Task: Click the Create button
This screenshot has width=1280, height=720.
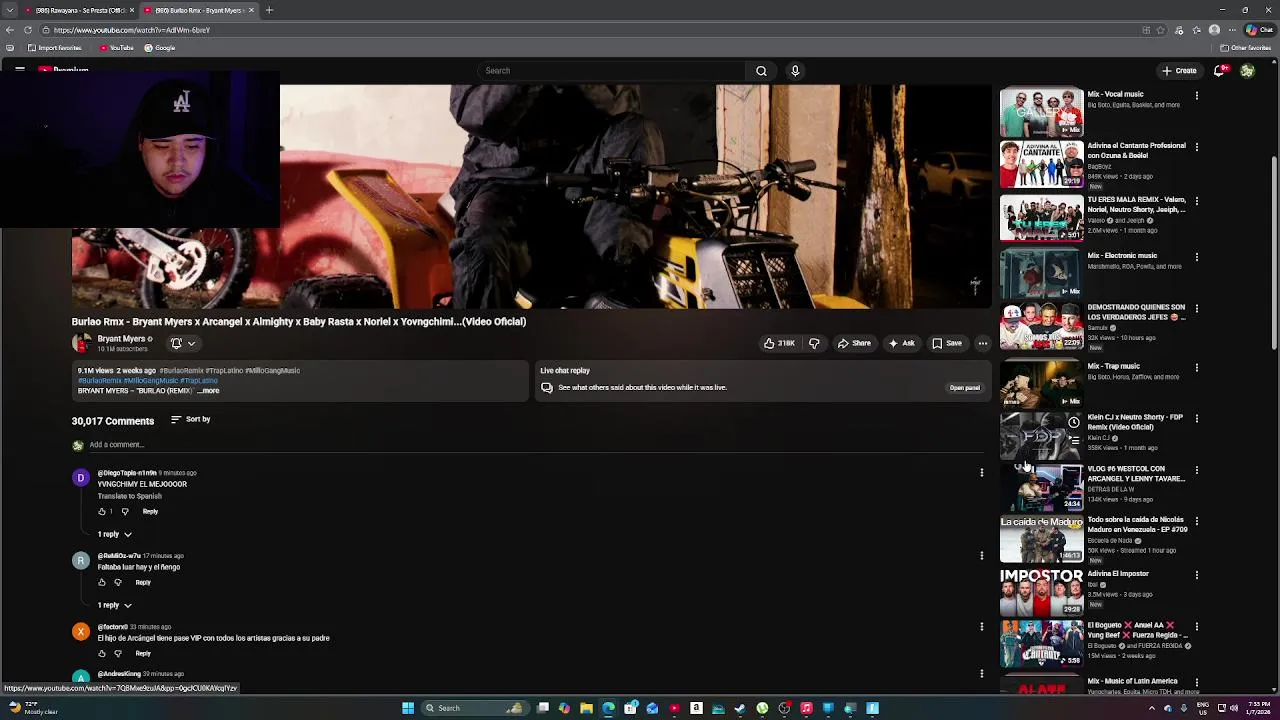Action: (1179, 71)
